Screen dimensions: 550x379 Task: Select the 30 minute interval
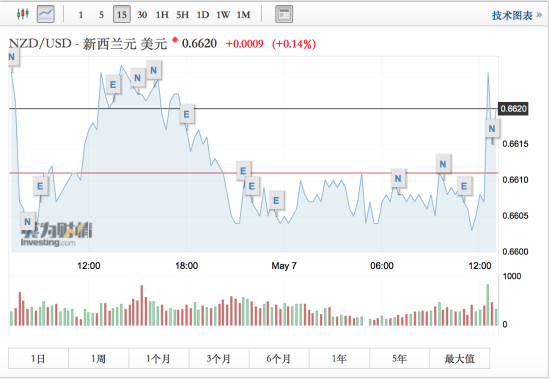[x=142, y=15]
